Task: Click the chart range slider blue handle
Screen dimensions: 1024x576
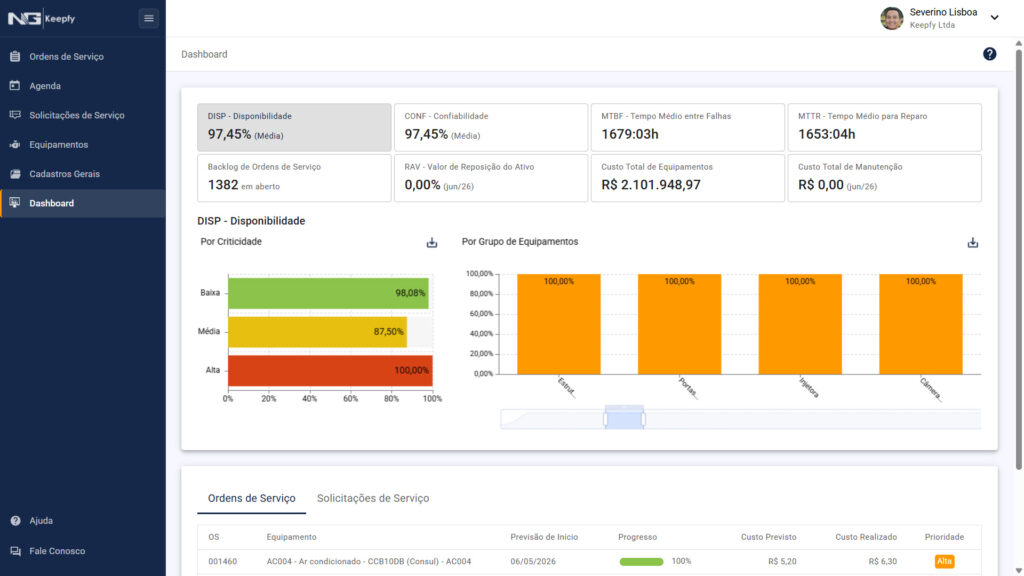Action: click(x=624, y=418)
